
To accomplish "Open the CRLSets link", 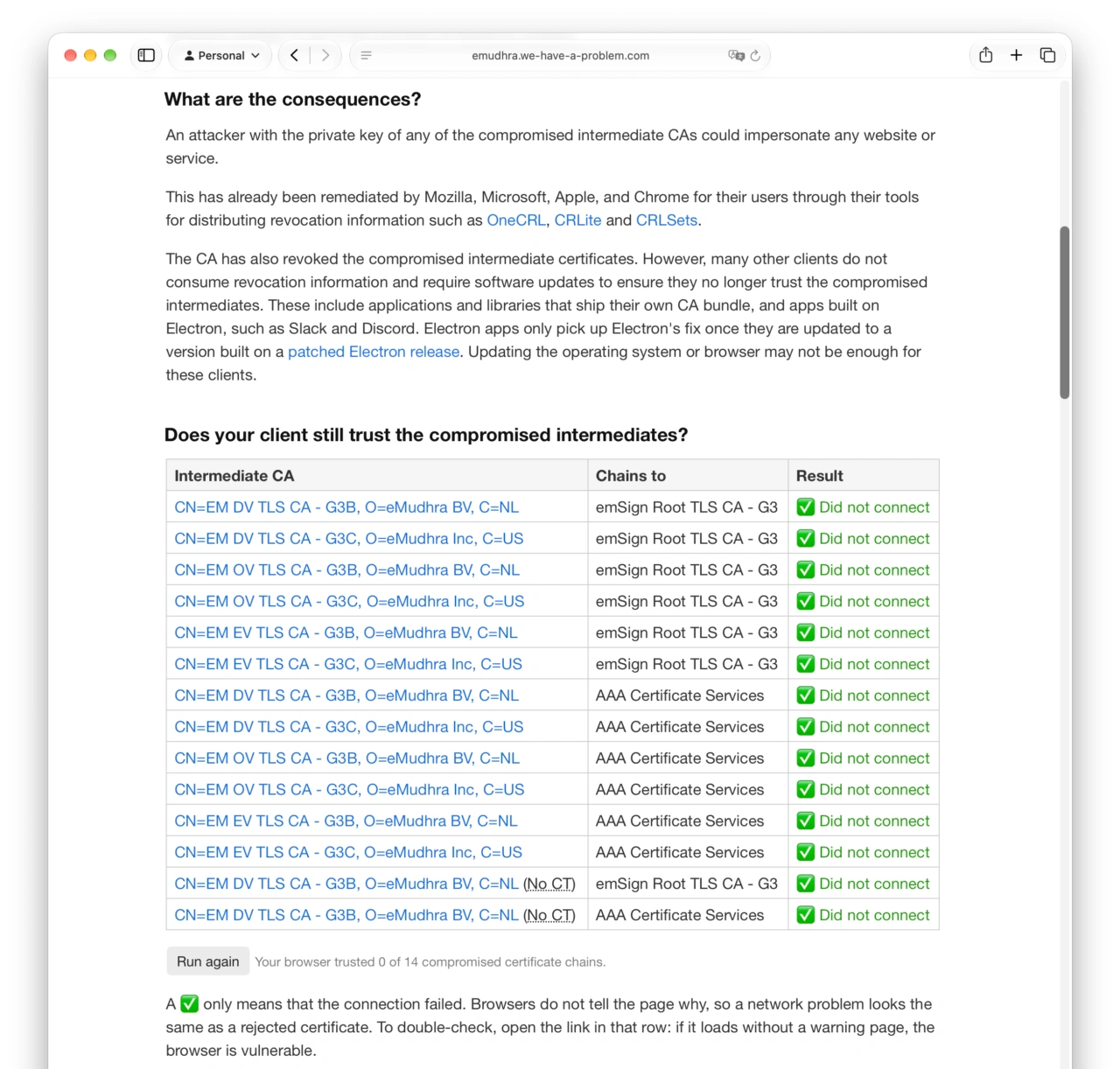I will point(667,220).
